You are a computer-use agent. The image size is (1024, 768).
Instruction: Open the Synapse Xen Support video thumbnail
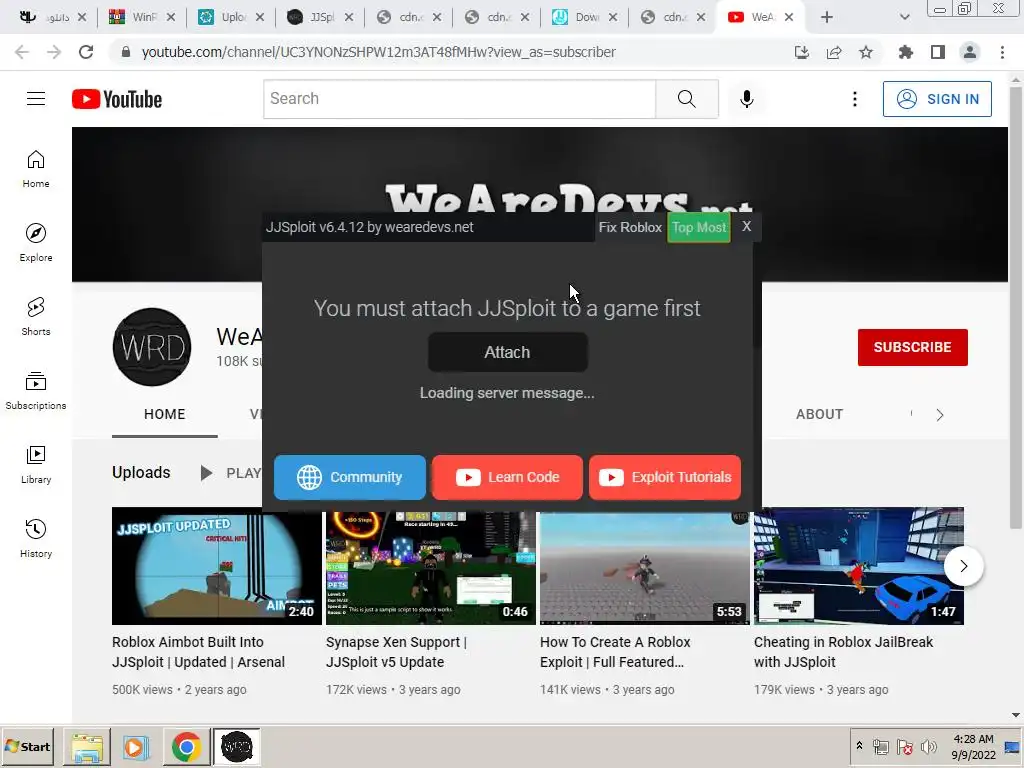click(431, 568)
